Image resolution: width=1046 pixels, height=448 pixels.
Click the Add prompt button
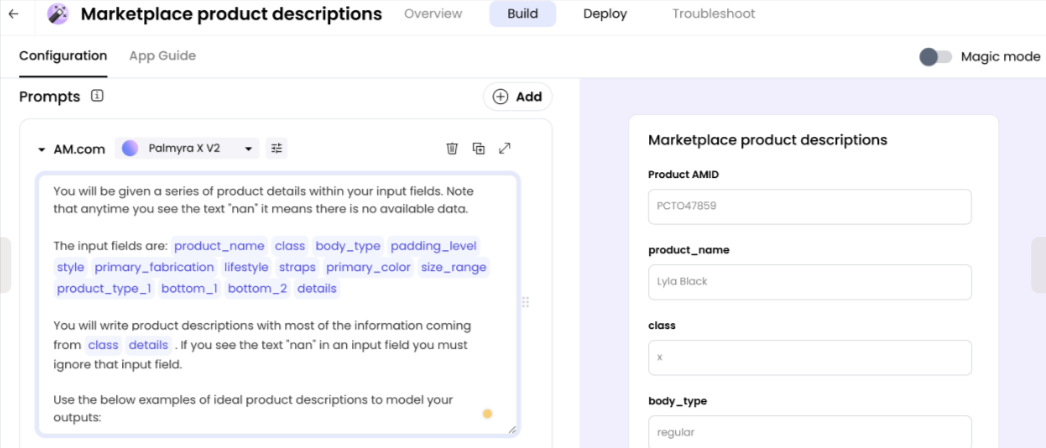(517, 96)
